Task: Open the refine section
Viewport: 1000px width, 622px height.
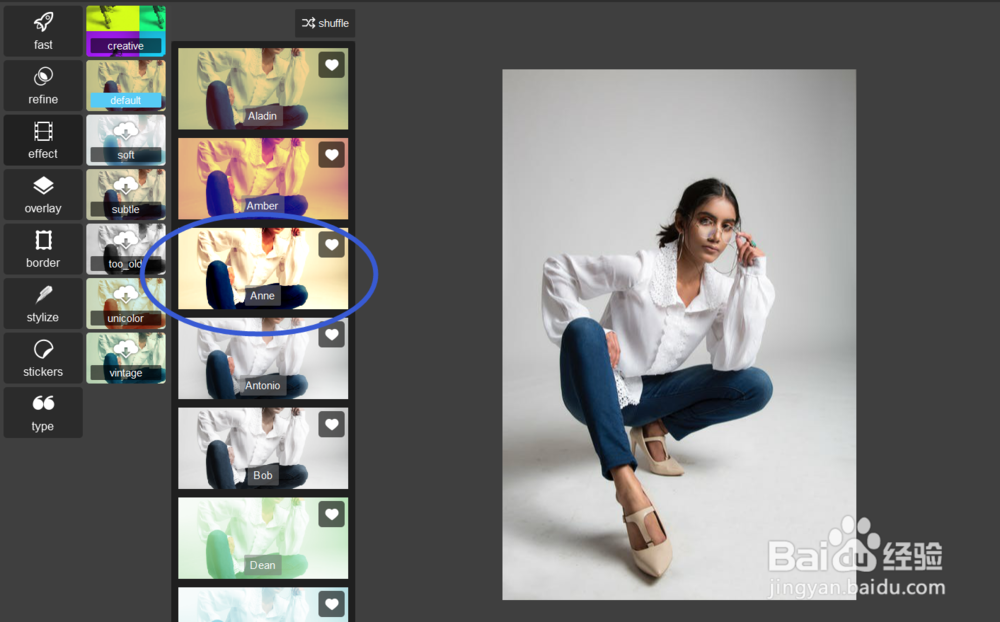Action: (43, 85)
